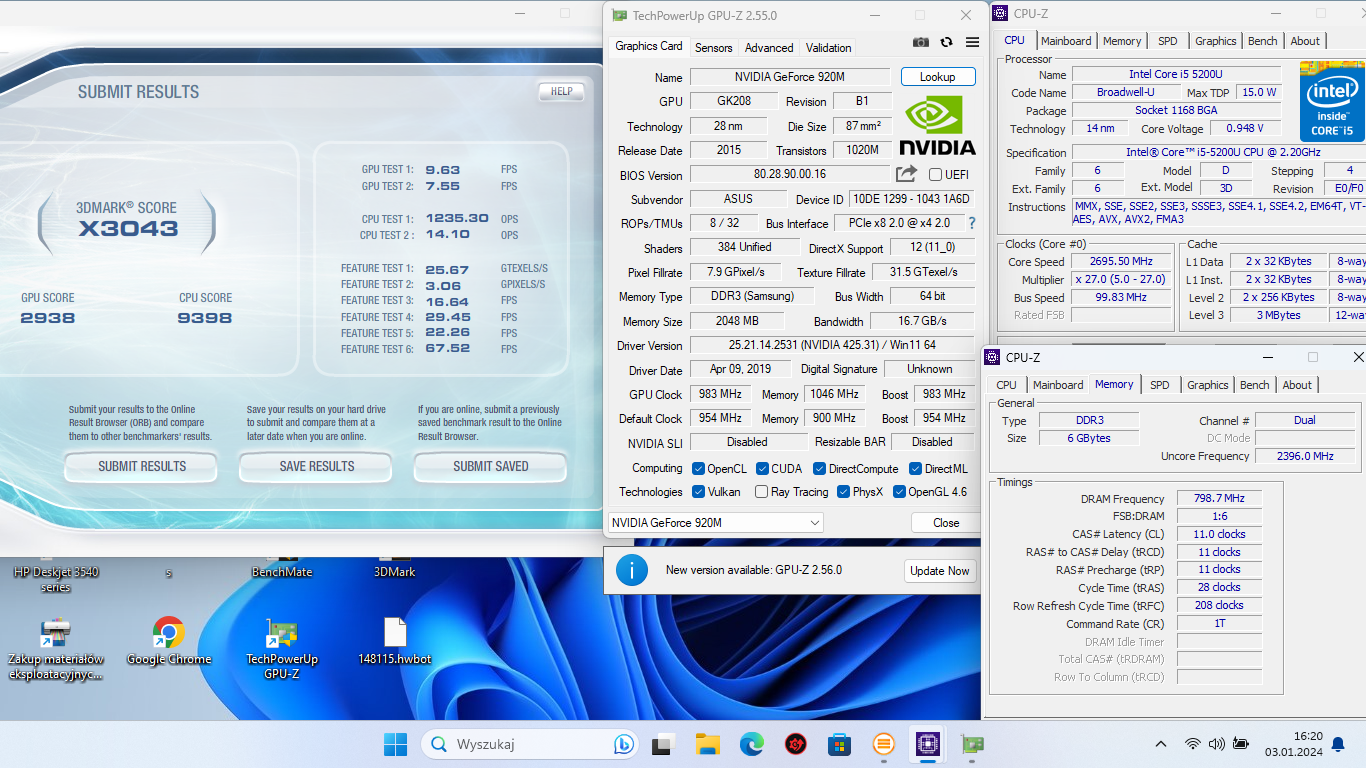Open Microsoft Store from the taskbar
Viewport: 1366px width, 768px height.
tap(839, 744)
